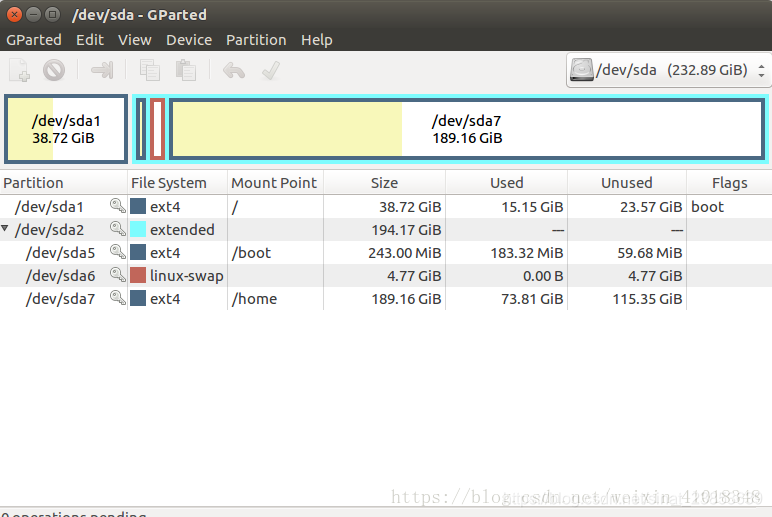Click the key icon for /dev/sda7
The height and width of the screenshot is (517, 772).
118,298
